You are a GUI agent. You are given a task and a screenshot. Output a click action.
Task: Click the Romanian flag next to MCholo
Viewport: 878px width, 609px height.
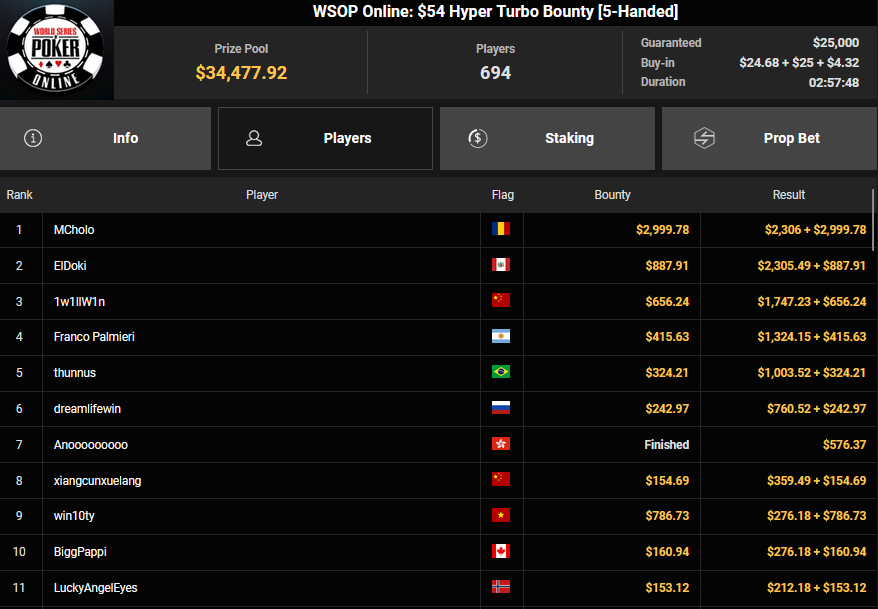point(501,230)
